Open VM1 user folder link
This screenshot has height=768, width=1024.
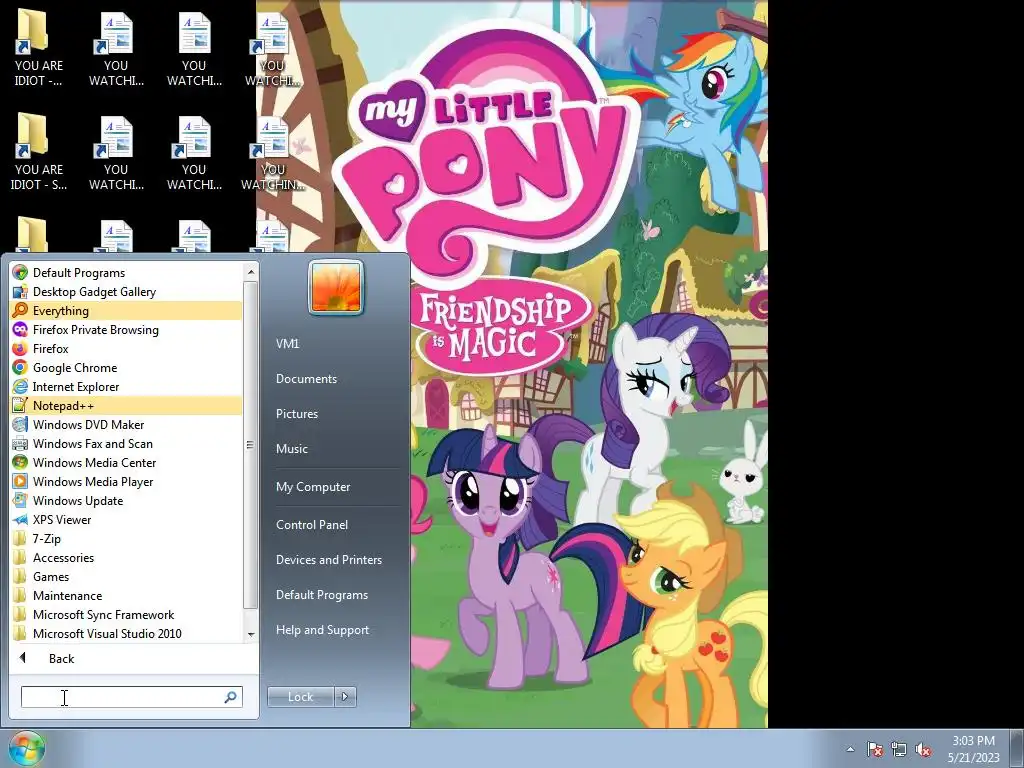point(287,344)
